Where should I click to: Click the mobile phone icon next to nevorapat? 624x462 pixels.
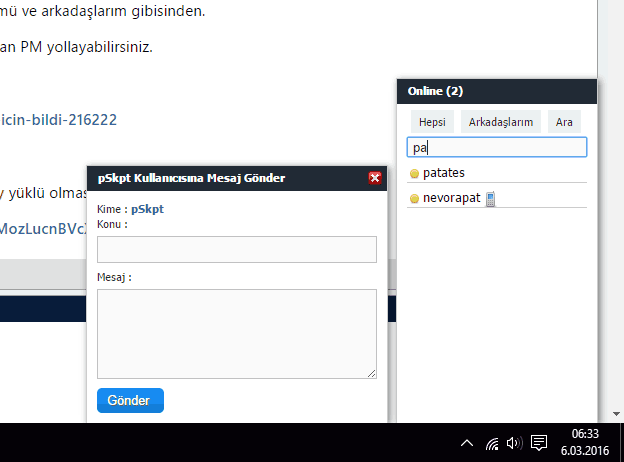[490, 199]
